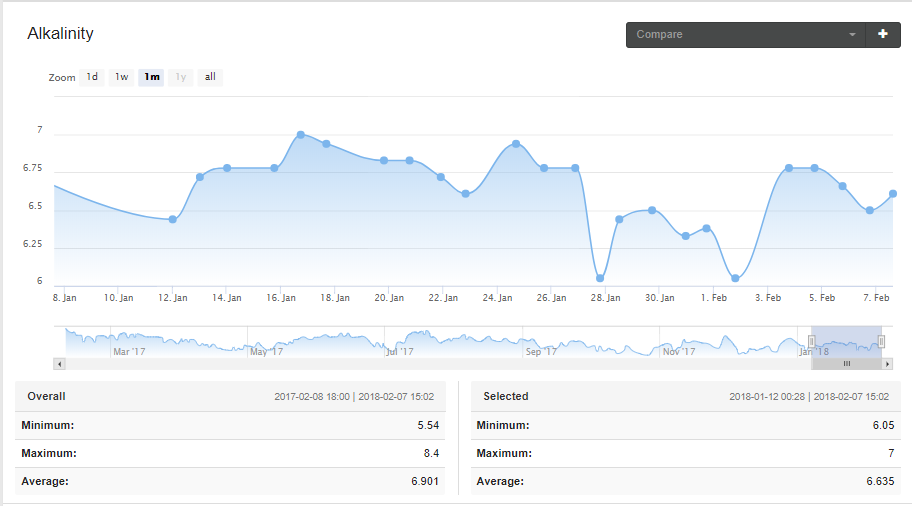The height and width of the screenshot is (506, 912).
Task: Set zoom range to 1w
Action: [x=121, y=77]
